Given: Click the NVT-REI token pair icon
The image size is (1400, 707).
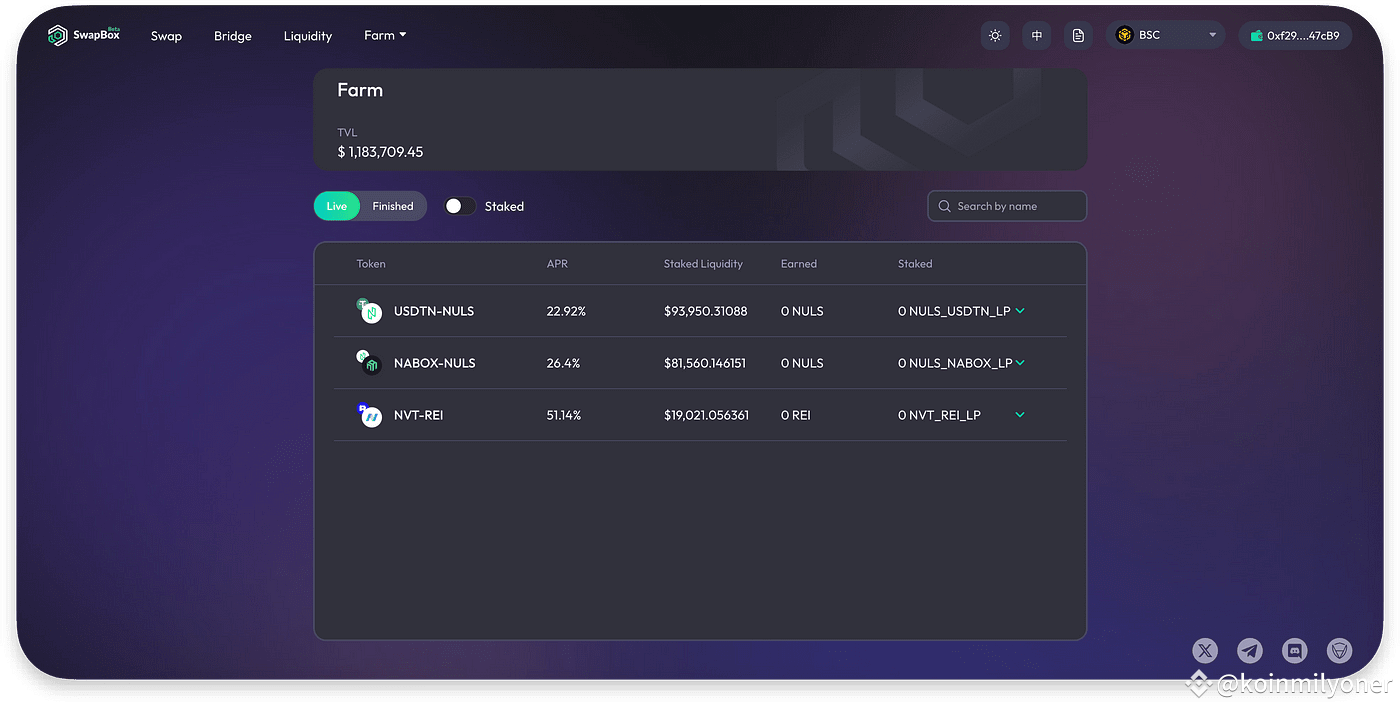Looking at the screenshot, I should [x=370, y=415].
